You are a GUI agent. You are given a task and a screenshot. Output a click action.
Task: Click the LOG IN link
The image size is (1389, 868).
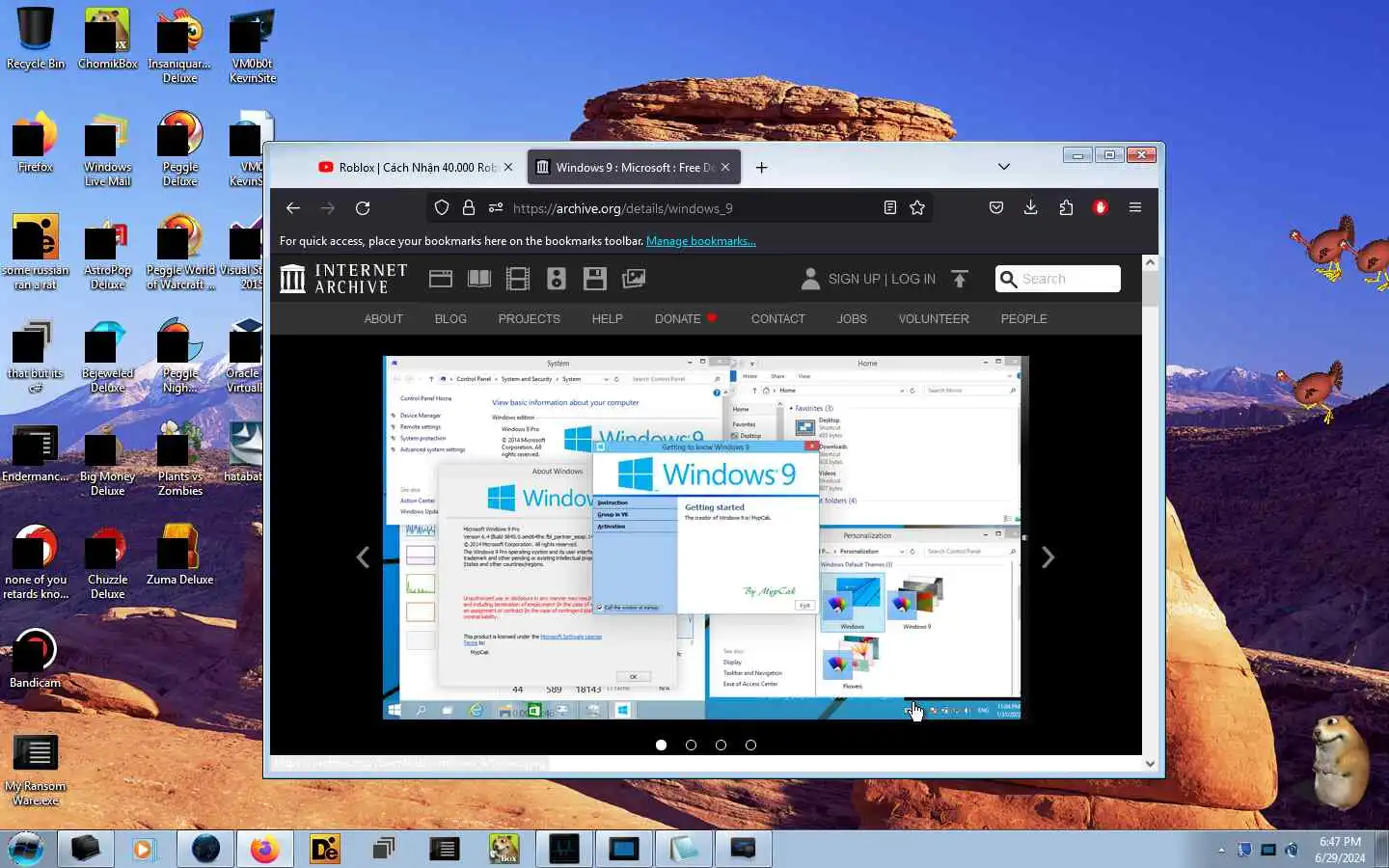click(913, 279)
